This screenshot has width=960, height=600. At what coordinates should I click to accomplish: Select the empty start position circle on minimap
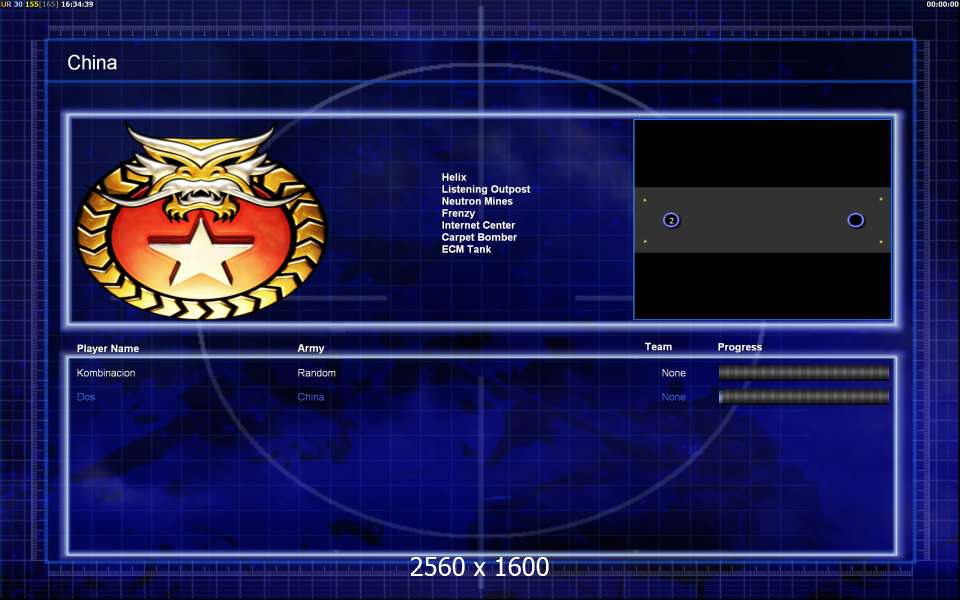click(x=855, y=220)
